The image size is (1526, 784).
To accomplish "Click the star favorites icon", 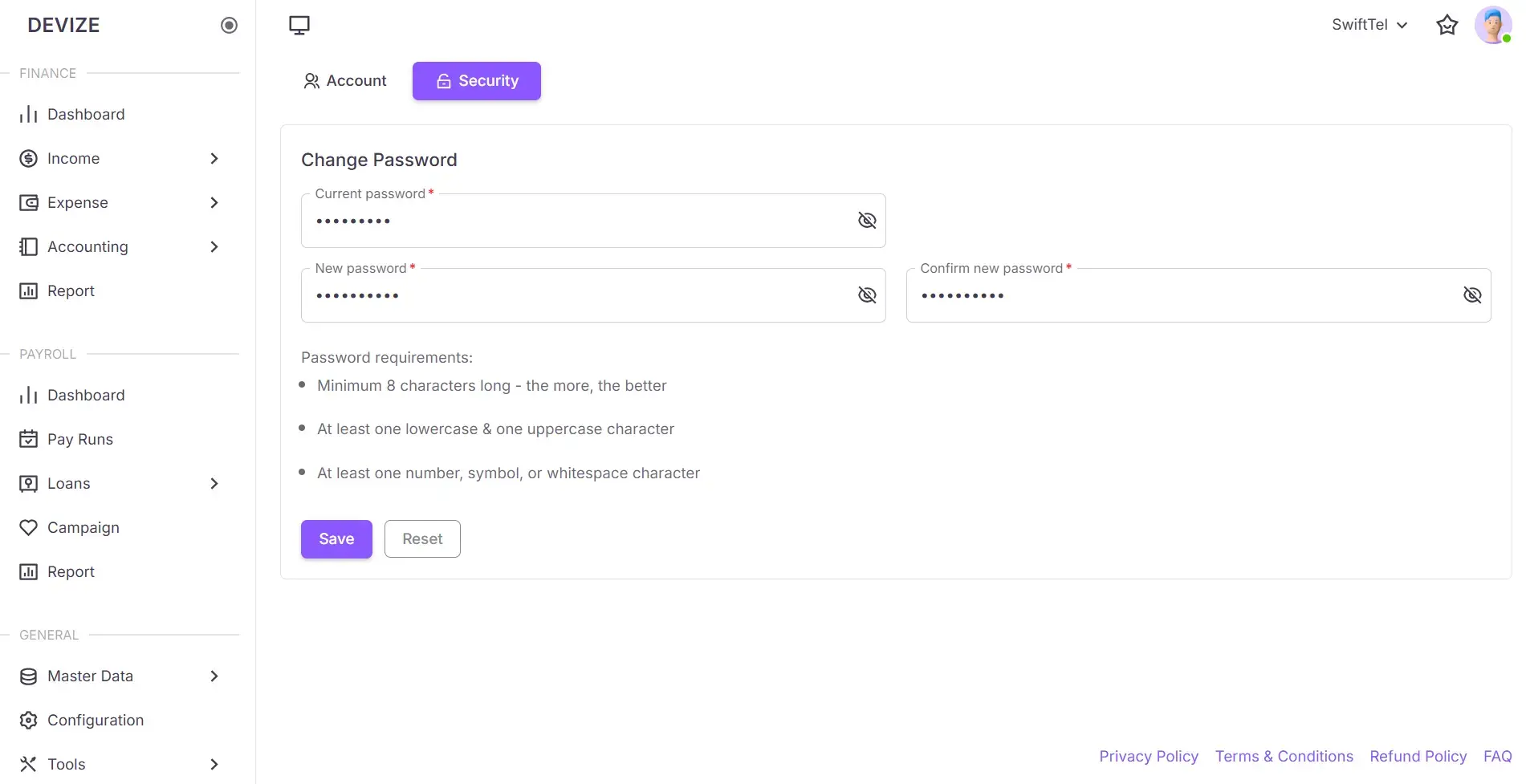I will [1447, 25].
